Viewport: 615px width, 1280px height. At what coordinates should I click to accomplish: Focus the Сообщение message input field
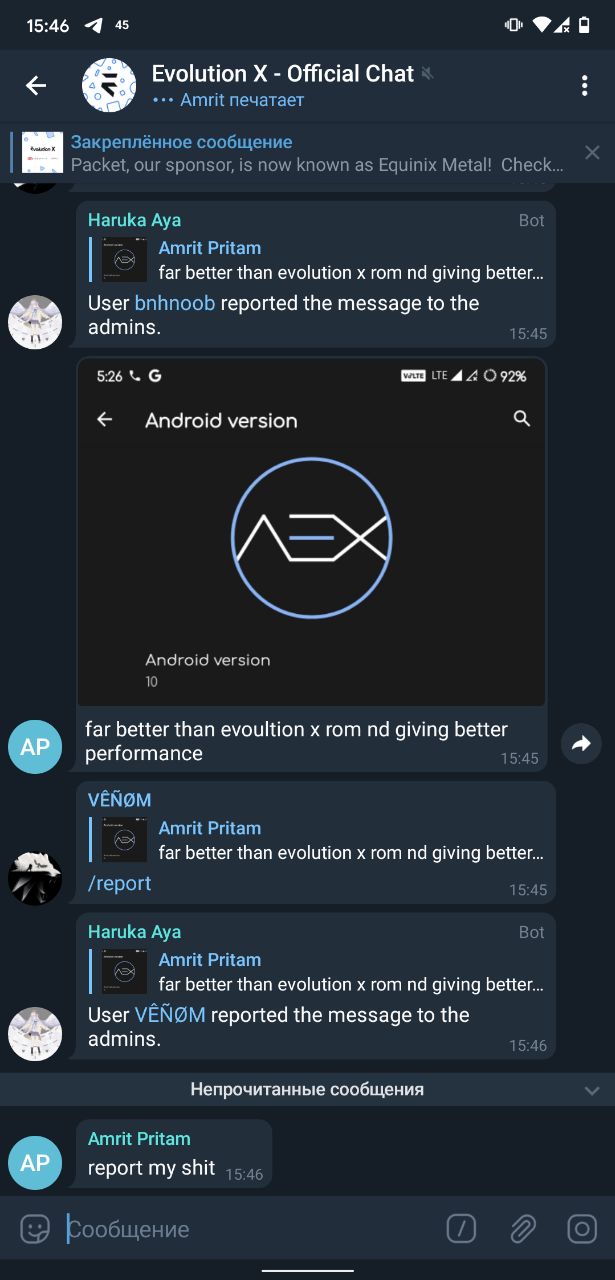click(250, 1228)
